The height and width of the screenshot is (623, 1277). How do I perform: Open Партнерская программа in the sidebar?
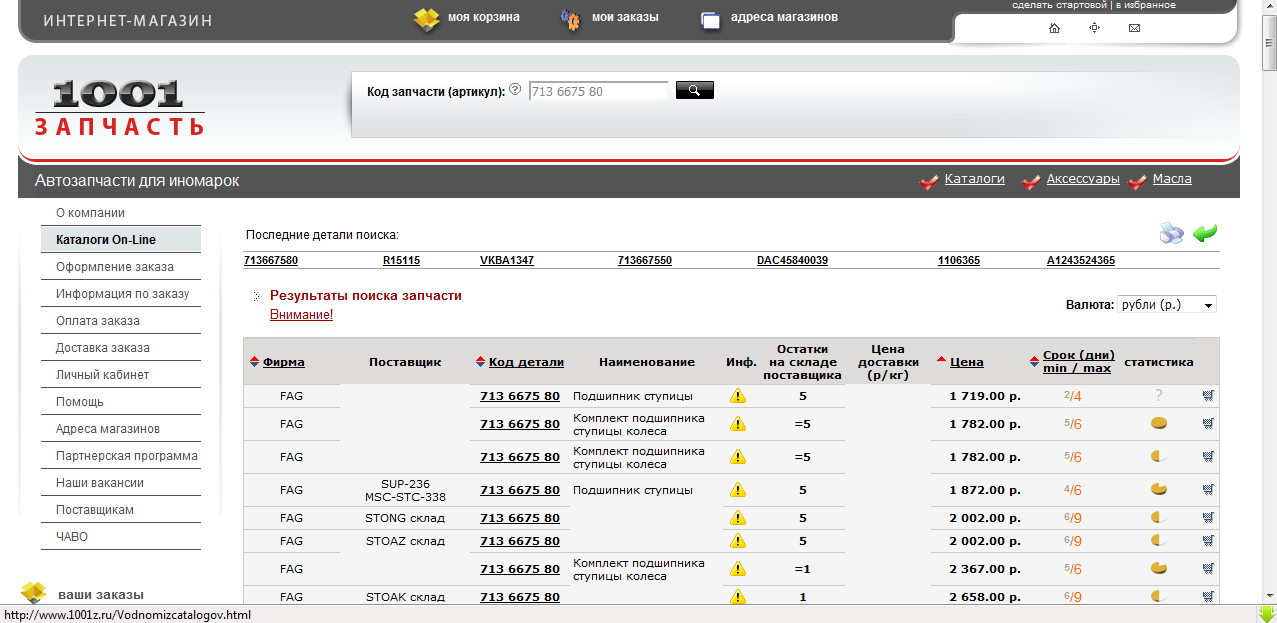point(127,456)
